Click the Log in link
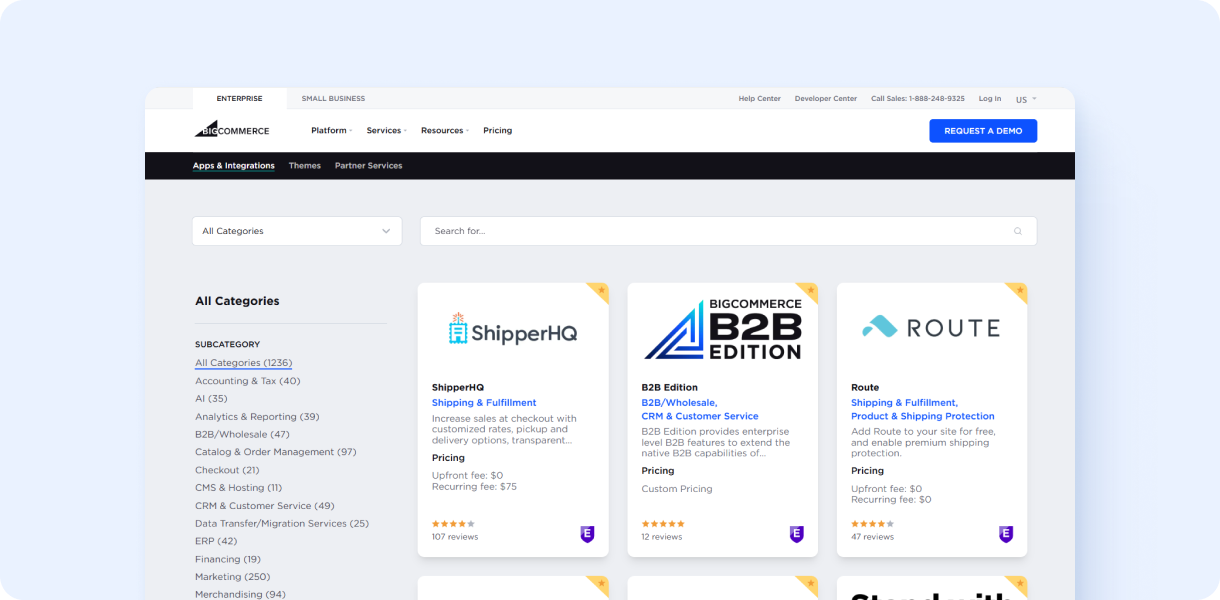Screen dimensions: 1220x600 pyautogui.click(x=990, y=99)
